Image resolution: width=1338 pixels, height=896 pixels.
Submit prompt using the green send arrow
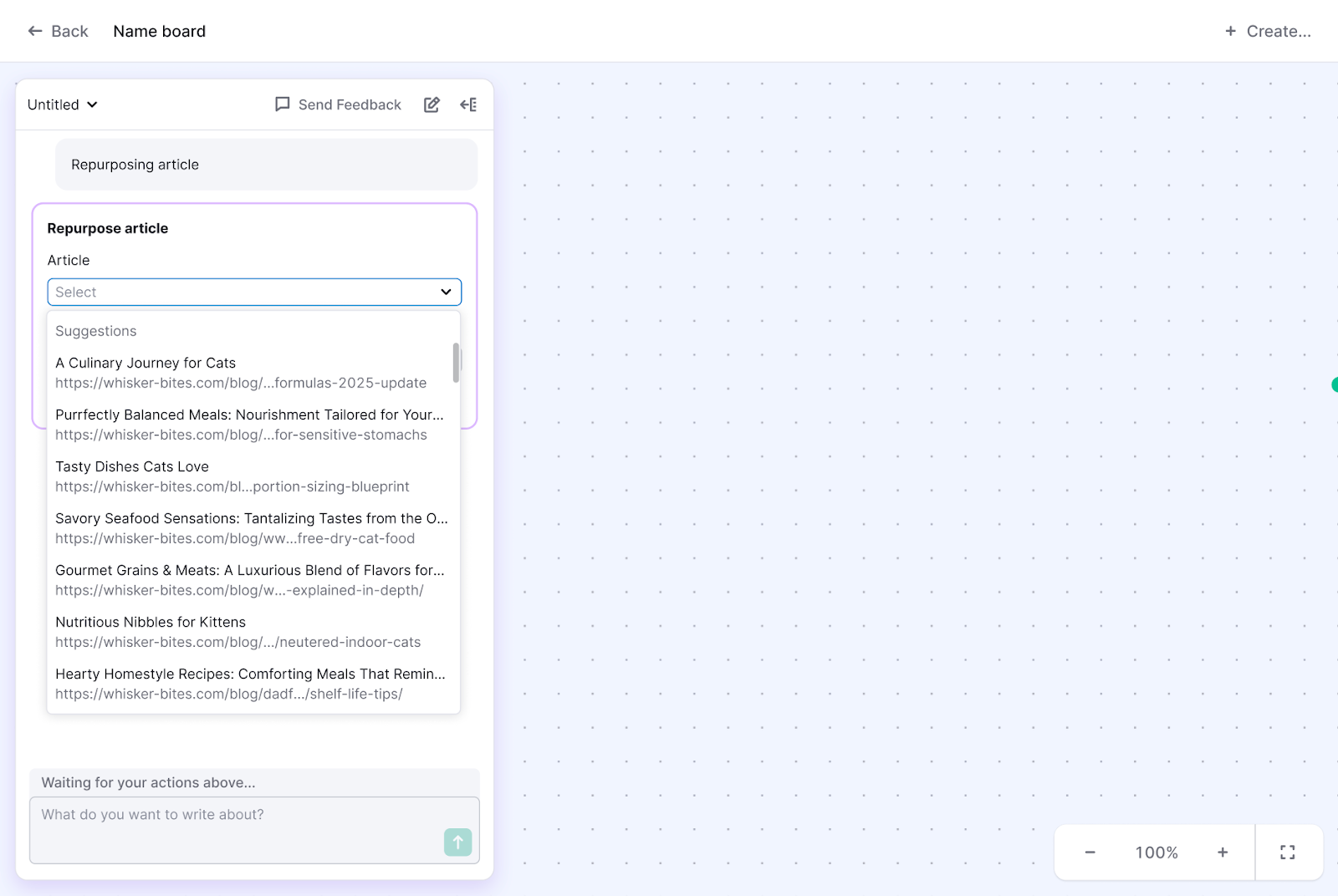(x=457, y=843)
